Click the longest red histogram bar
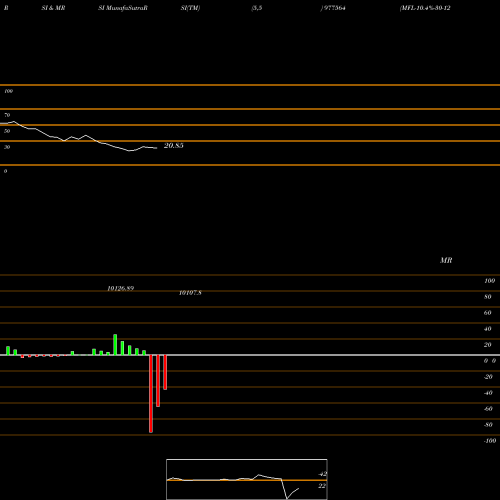Image resolution: width=500 pixels, height=500 pixels. [x=151, y=394]
